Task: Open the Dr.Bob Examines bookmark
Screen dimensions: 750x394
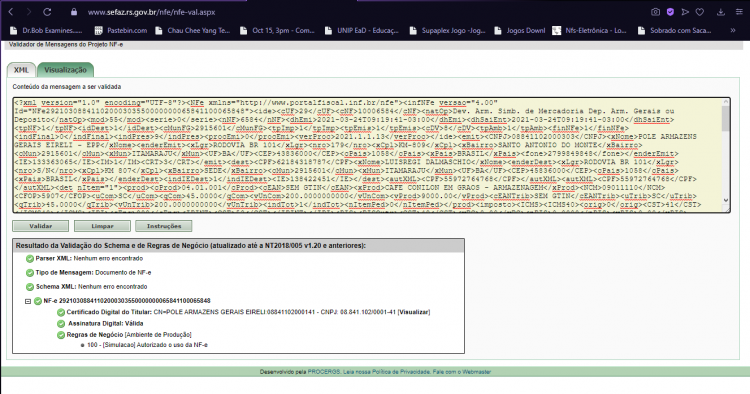Action: pyautogui.click(x=46, y=30)
